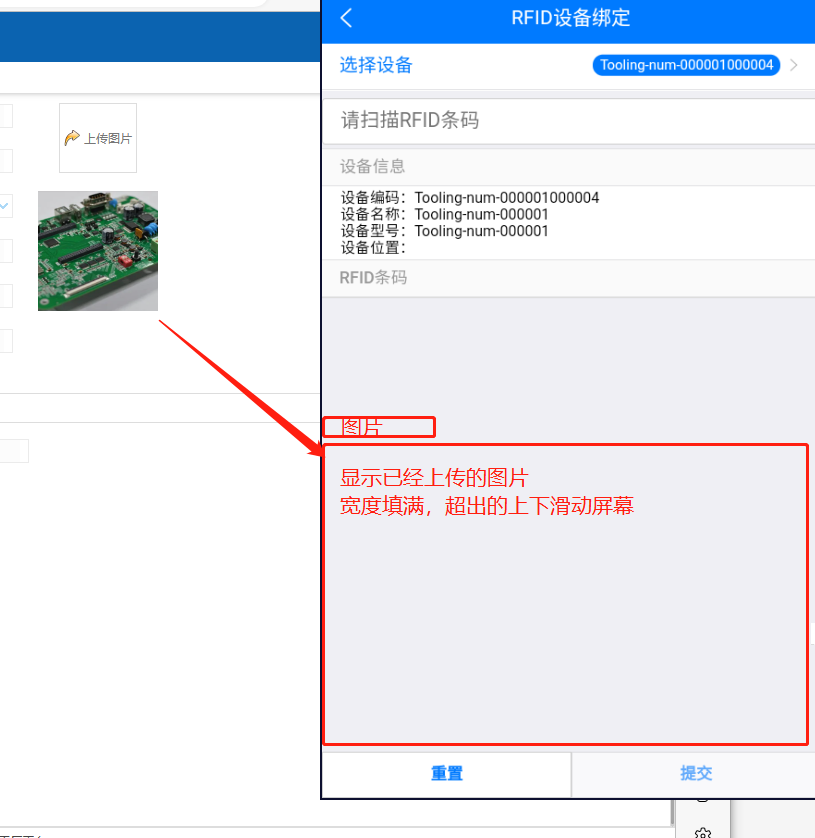Open the 选择设备 selector label

376,65
